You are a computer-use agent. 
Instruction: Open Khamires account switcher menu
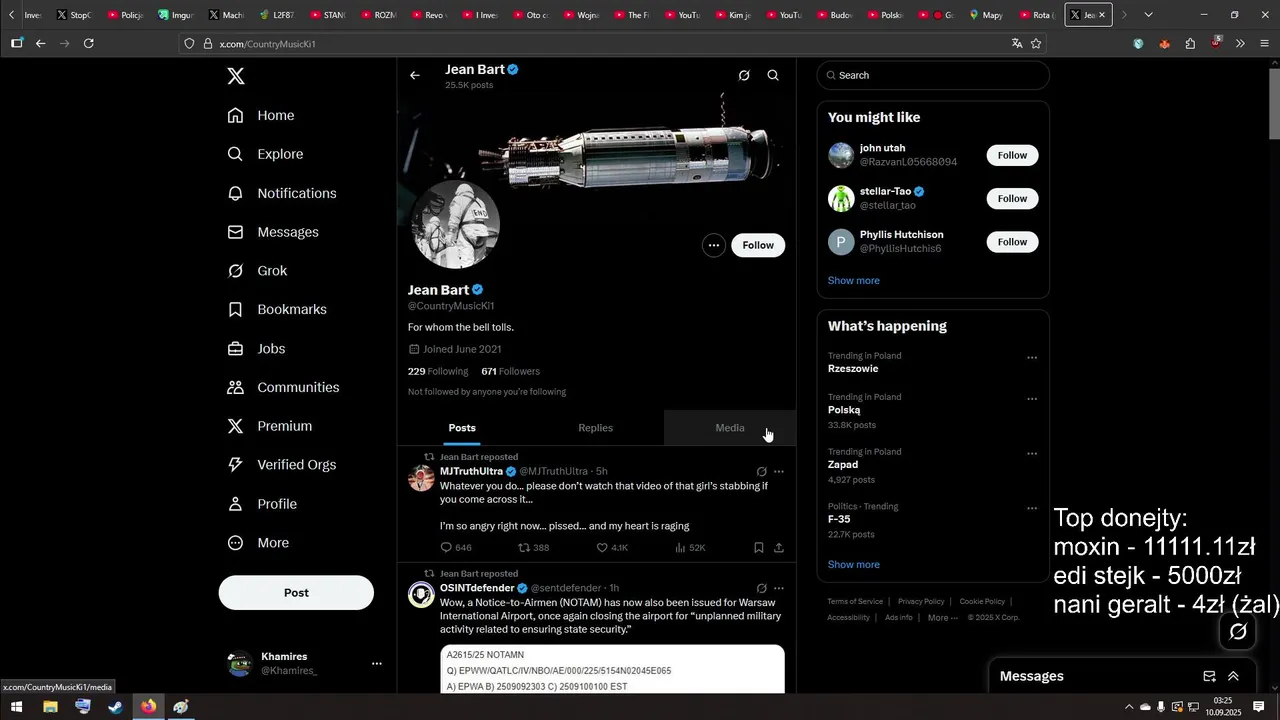(376, 663)
